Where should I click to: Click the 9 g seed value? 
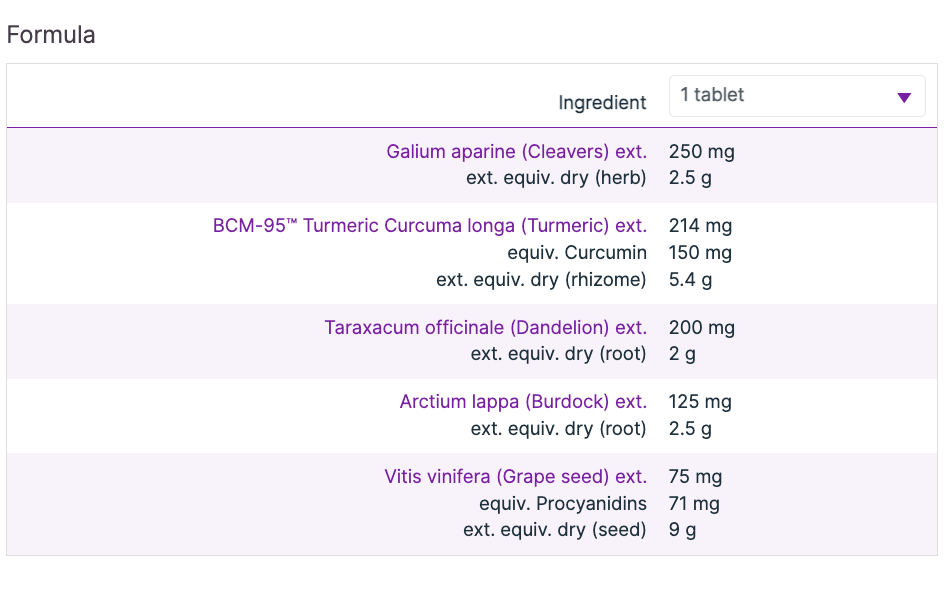(x=682, y=530)
